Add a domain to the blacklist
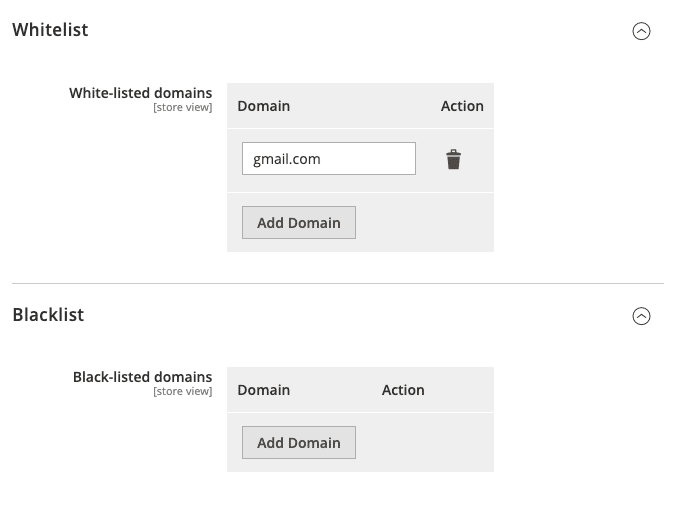Screen dimensions: 674x511 (298, 442)
